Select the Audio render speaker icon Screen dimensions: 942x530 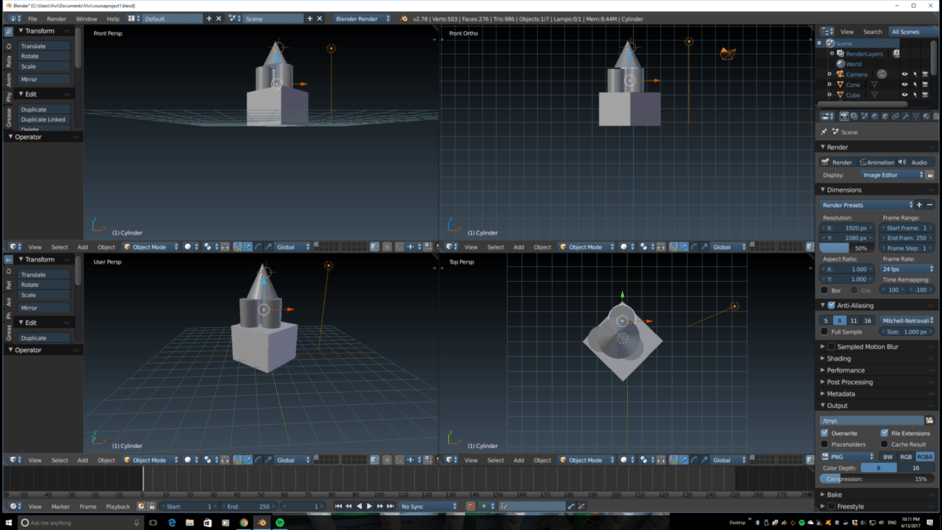click(903, 162)
